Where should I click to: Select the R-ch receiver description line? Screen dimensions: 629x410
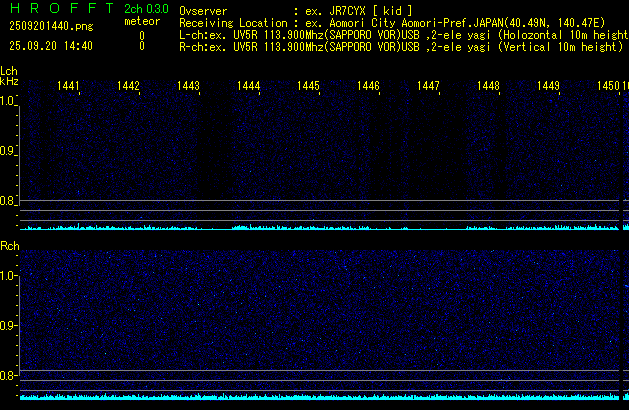[400, 46]
